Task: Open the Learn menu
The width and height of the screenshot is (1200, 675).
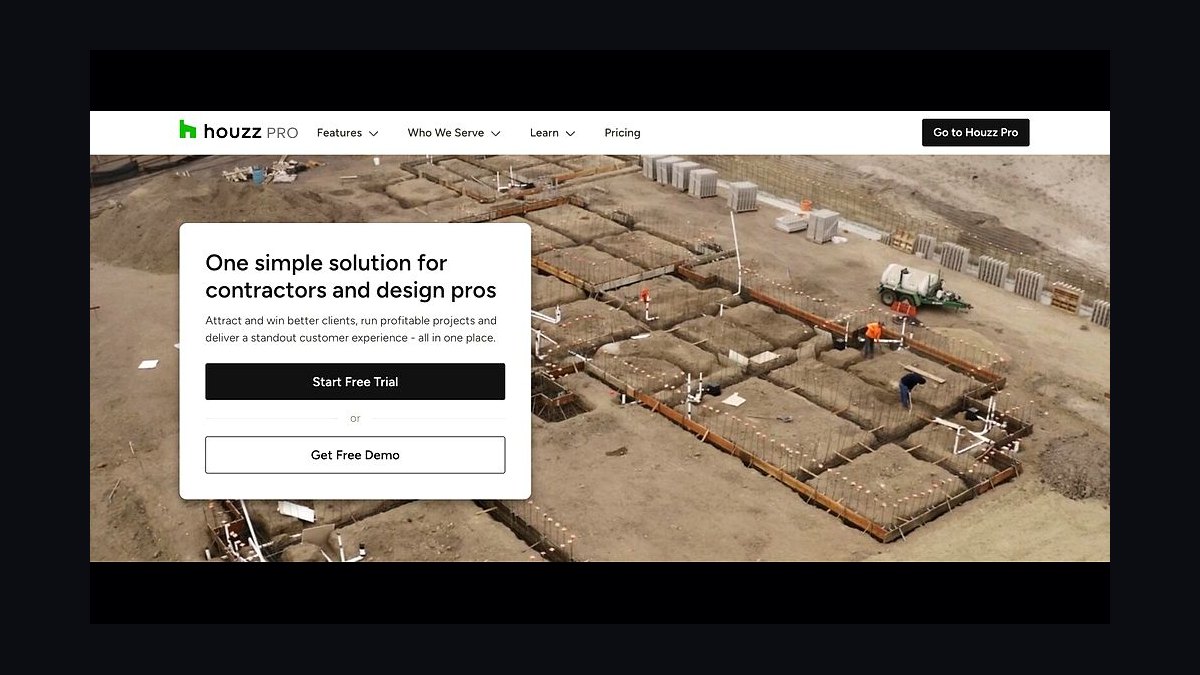Action: [x=544, y=133]
